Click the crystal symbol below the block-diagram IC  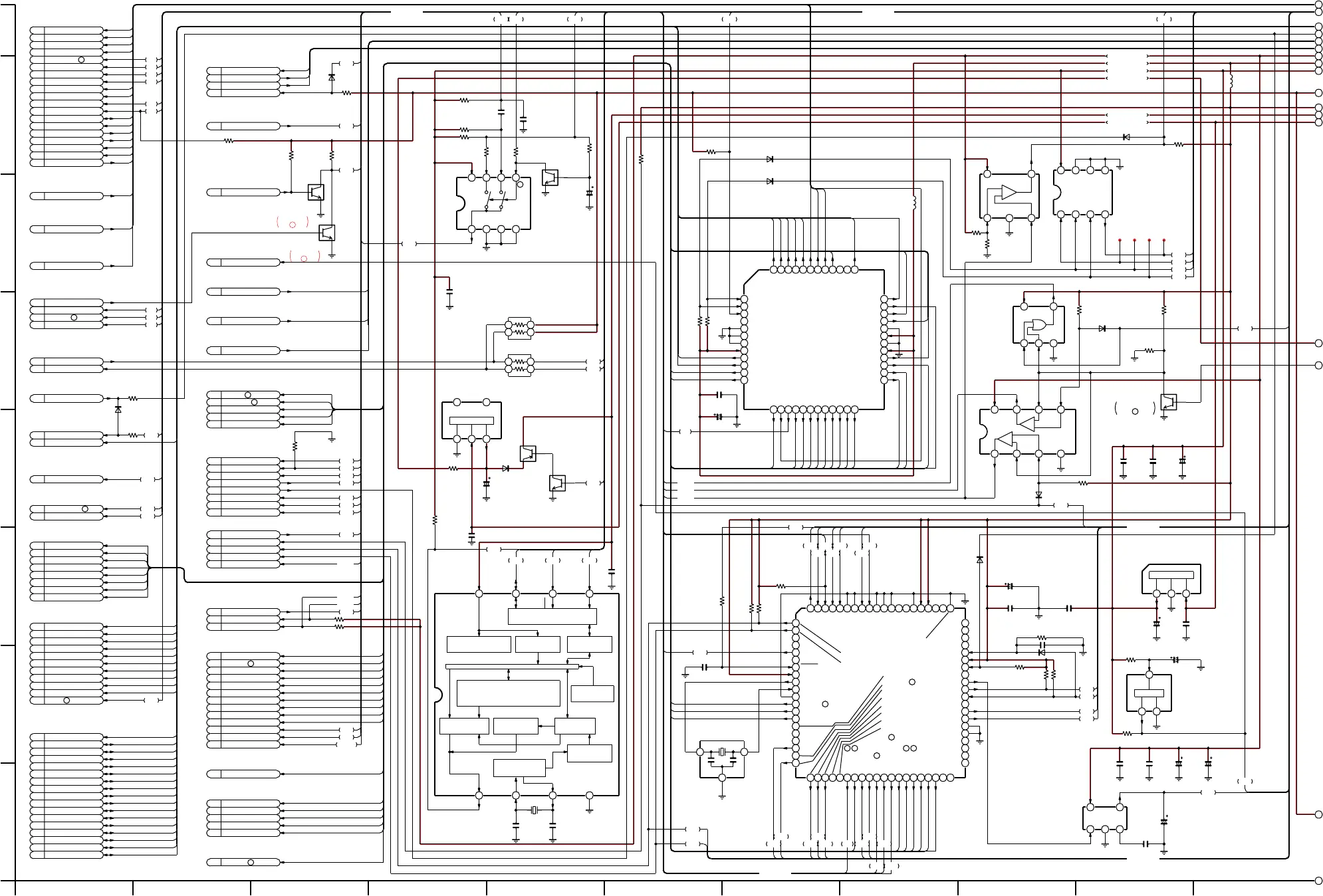click(534, 810)
